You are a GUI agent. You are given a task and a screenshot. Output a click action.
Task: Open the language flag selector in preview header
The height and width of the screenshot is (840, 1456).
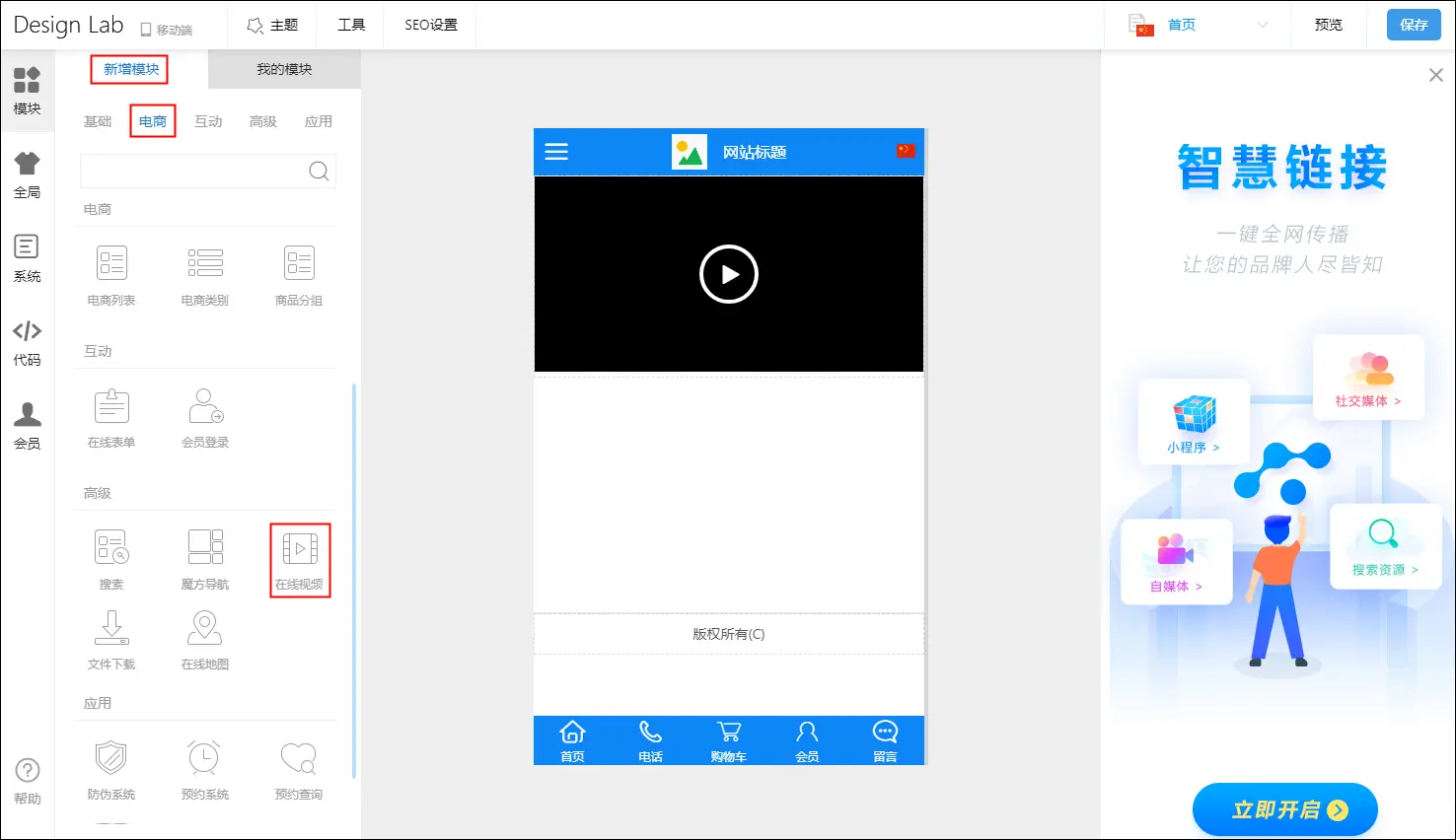(905, 151)
